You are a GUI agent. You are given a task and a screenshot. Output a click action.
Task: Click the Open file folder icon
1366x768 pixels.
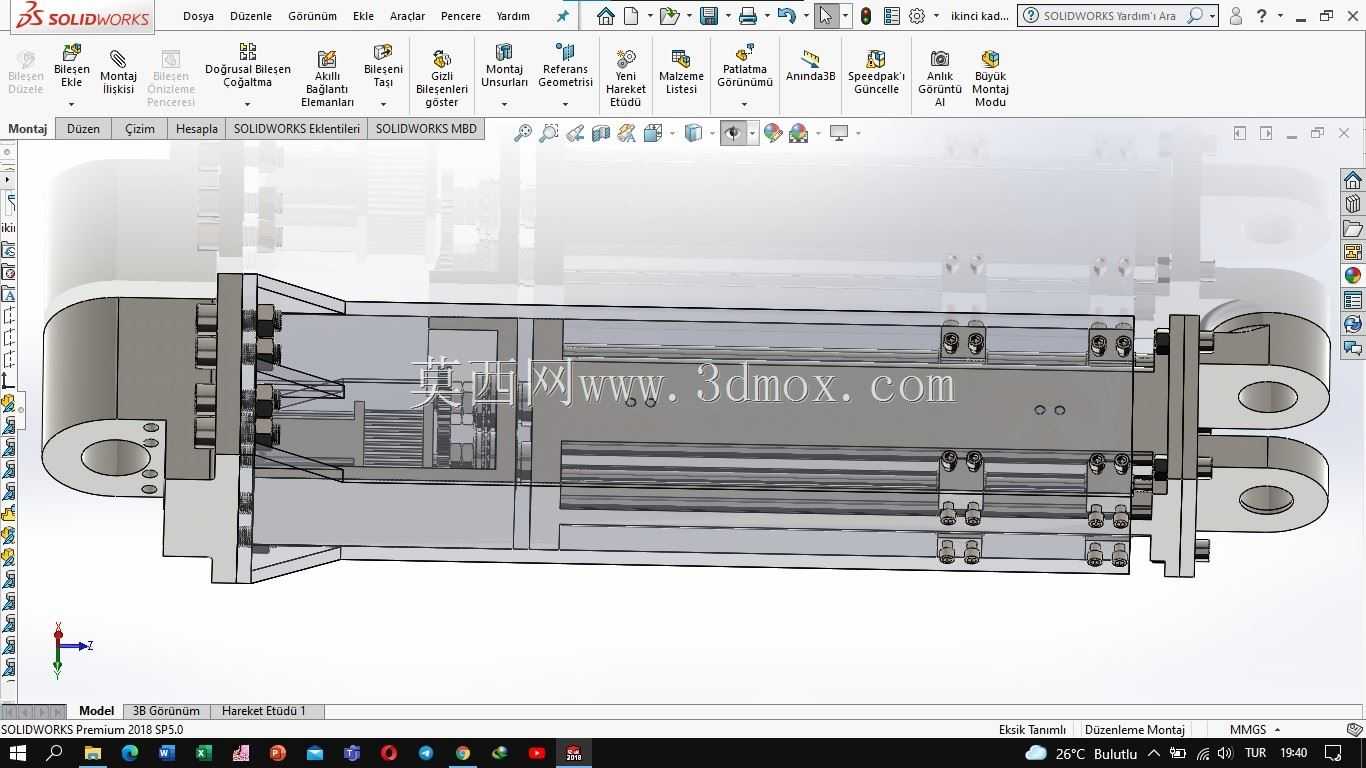(670, 16)
